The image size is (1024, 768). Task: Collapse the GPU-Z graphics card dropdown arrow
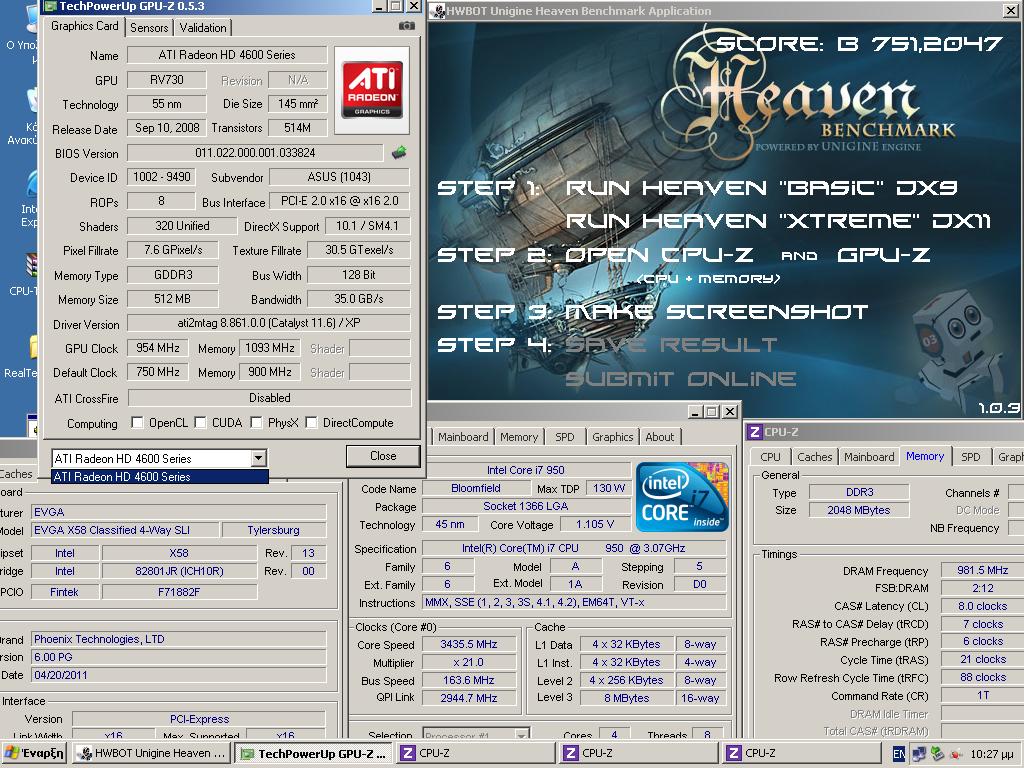tap(259, 458)
